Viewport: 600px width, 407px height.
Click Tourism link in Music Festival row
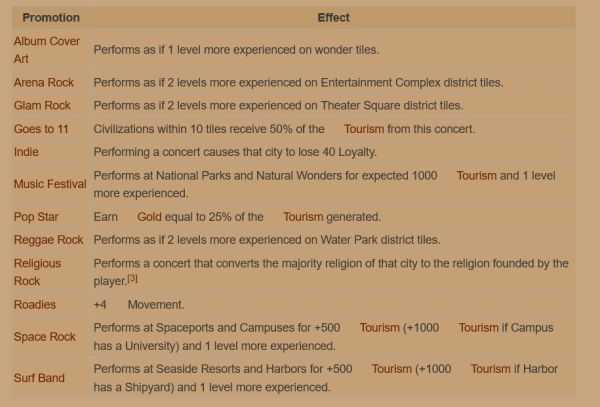pos(476,175)
